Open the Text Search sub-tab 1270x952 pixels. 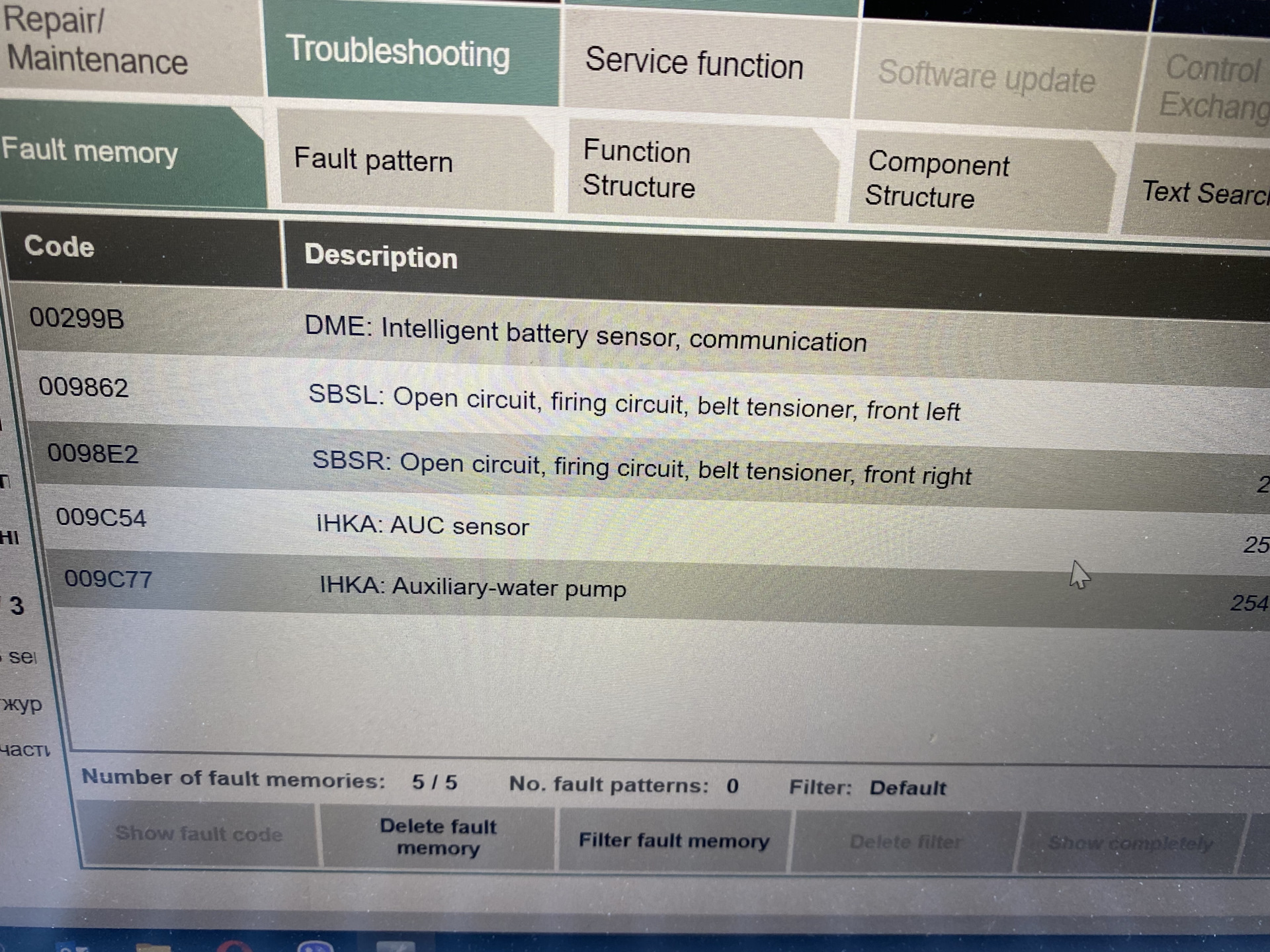tap(1197, 192)
